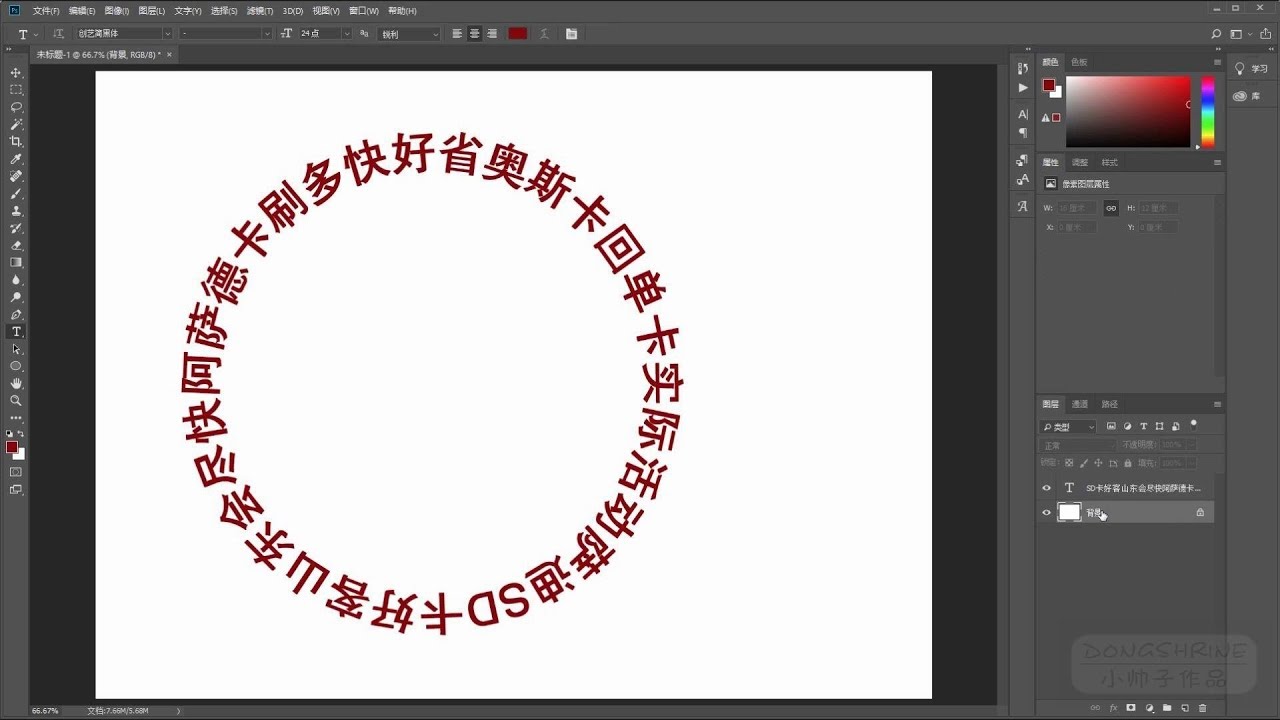
Task: Select the Move tool
Action: pyautogui.click(x=16, y=73)
